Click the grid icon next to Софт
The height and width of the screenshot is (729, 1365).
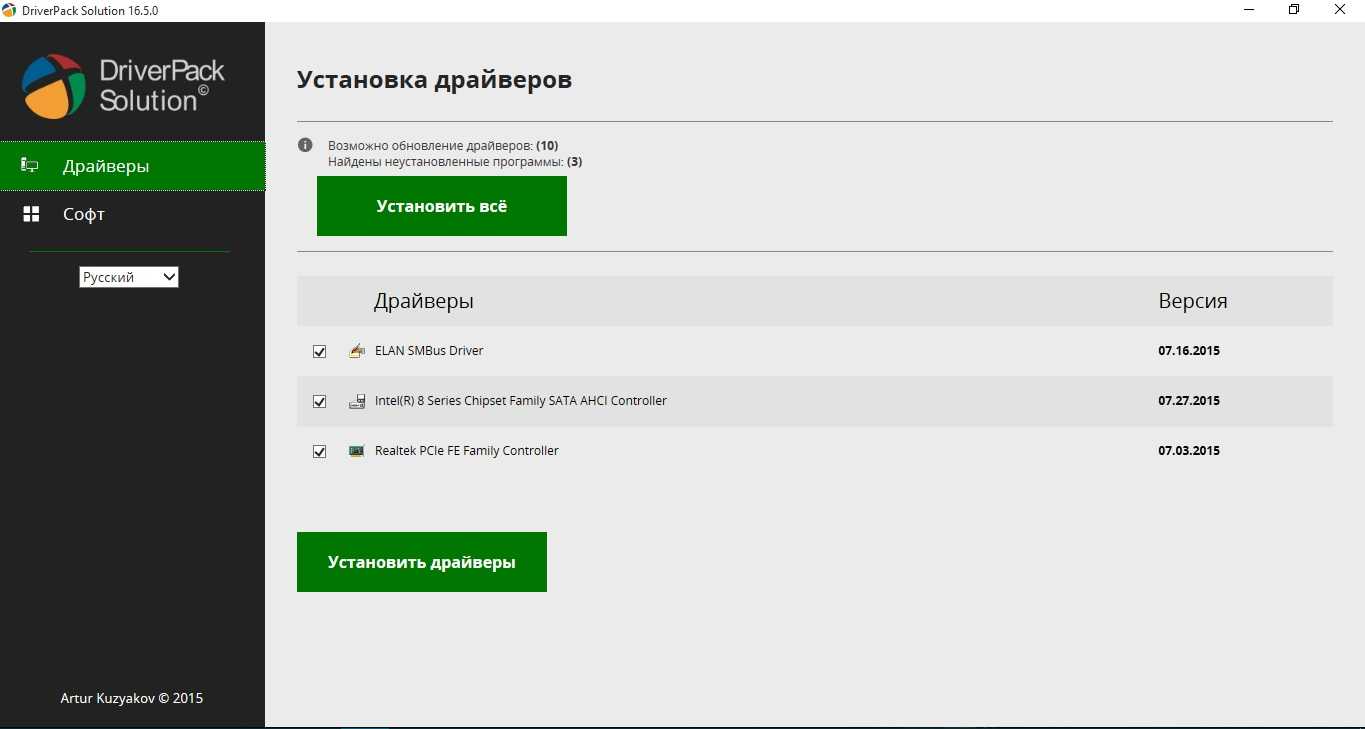(x=31, y=214)
